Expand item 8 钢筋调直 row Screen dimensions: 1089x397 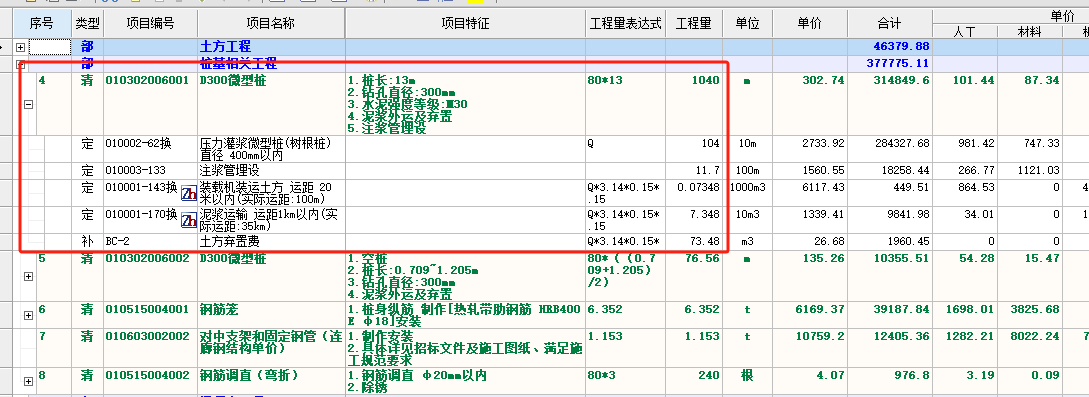click(x=28, y=382)
